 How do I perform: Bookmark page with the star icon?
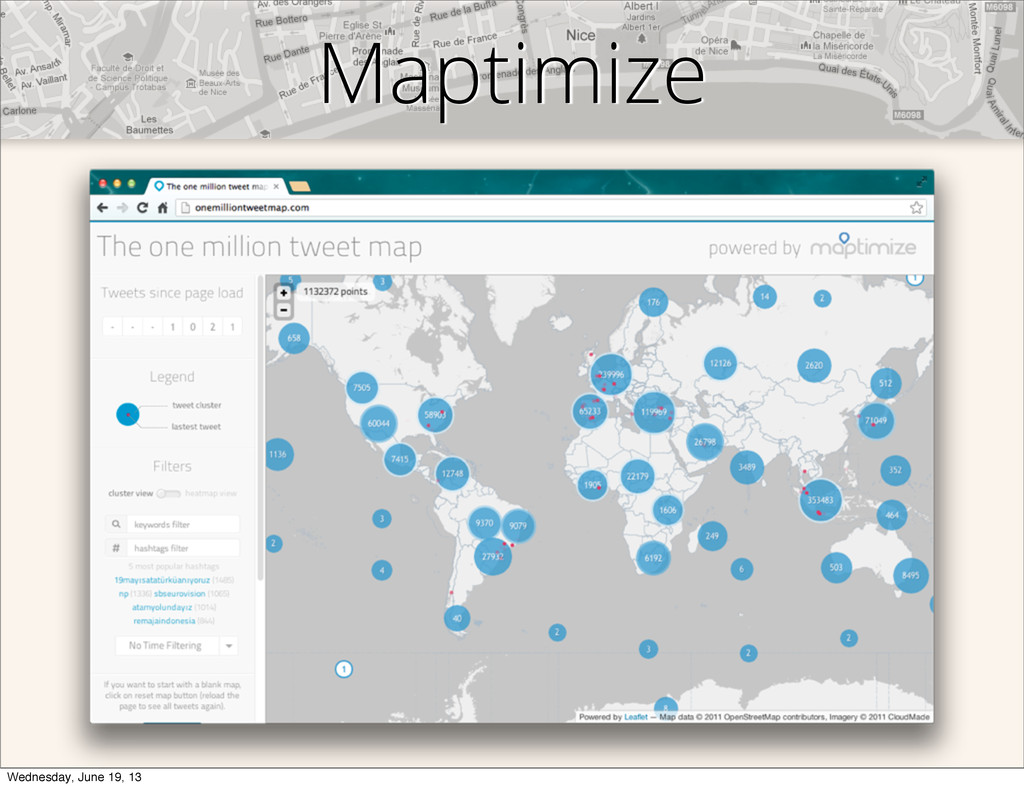[x=916, y=208]
